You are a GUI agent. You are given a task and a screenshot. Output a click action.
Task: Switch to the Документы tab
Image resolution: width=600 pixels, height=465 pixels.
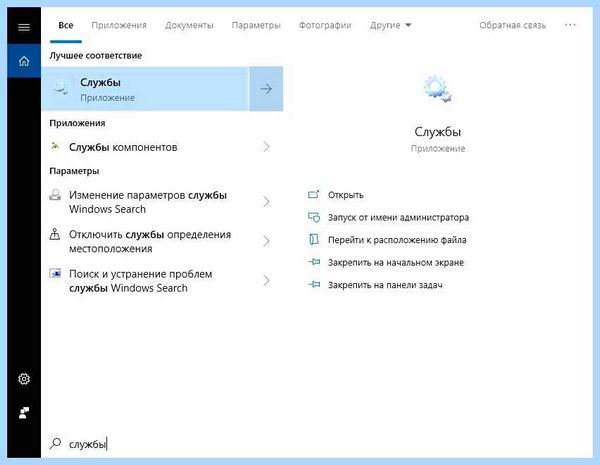point(189,25)
